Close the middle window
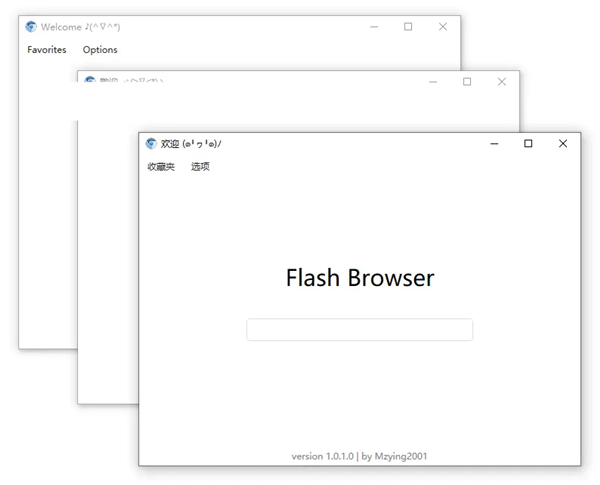600x485 pixels. tap(501, 82)
